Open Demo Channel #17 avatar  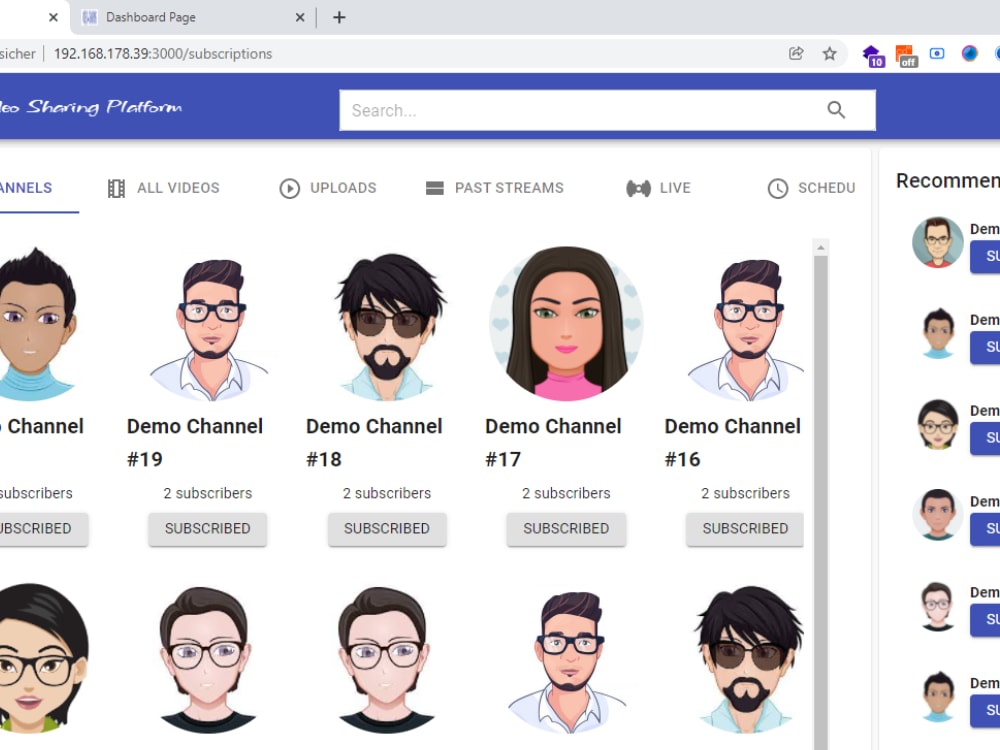566,324
